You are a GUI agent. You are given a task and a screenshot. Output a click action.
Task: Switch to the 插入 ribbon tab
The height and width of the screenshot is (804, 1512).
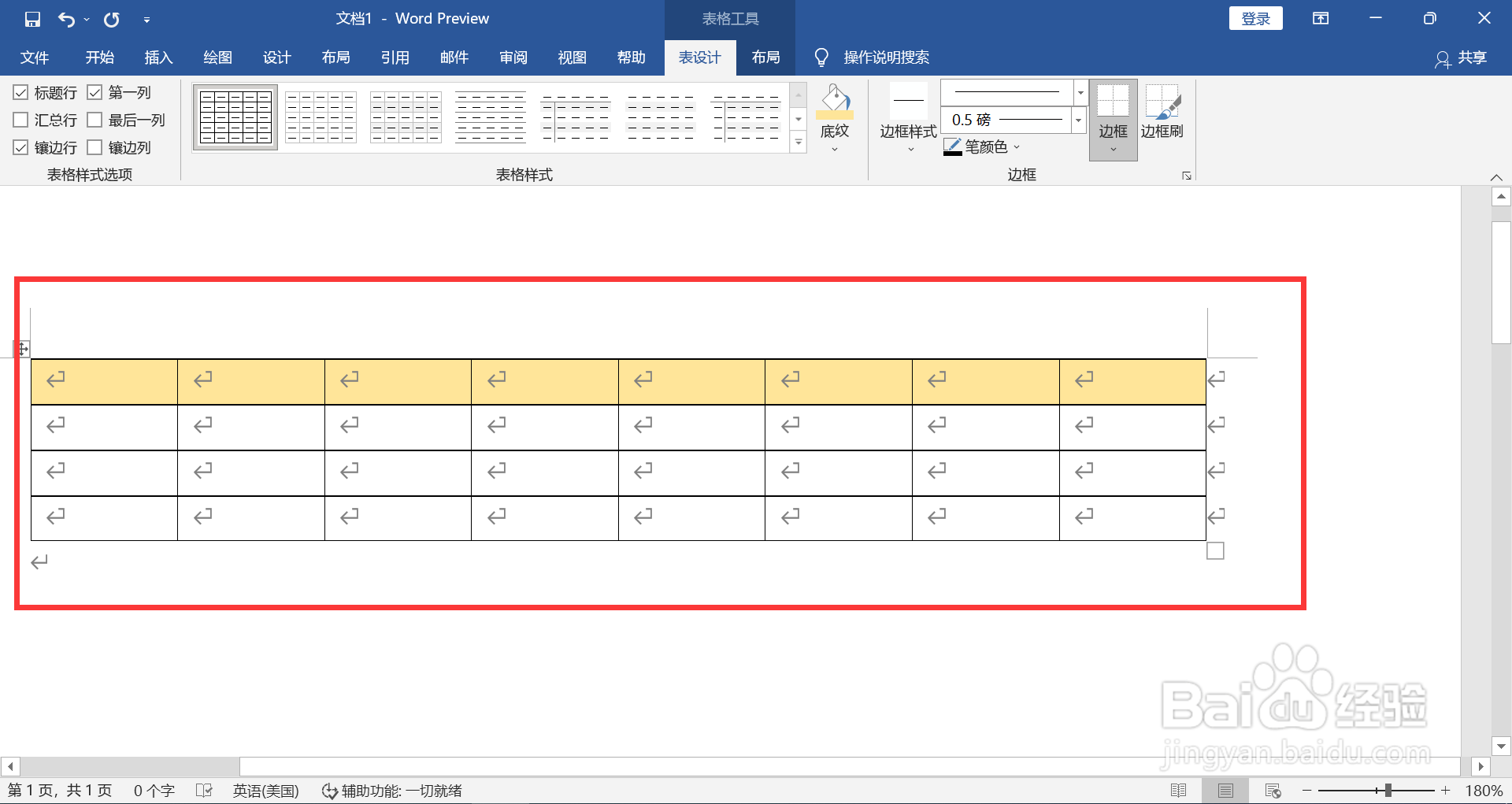(158, 57)
